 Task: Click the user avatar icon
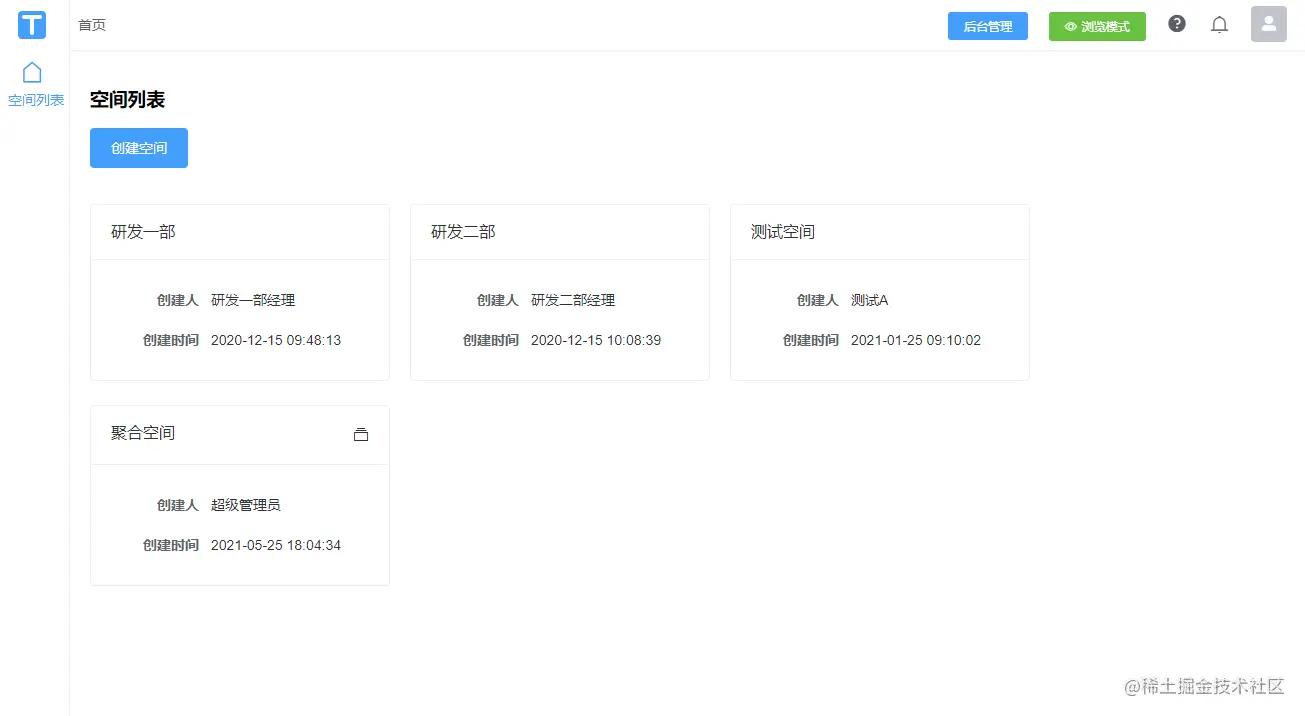[1268, 24]
